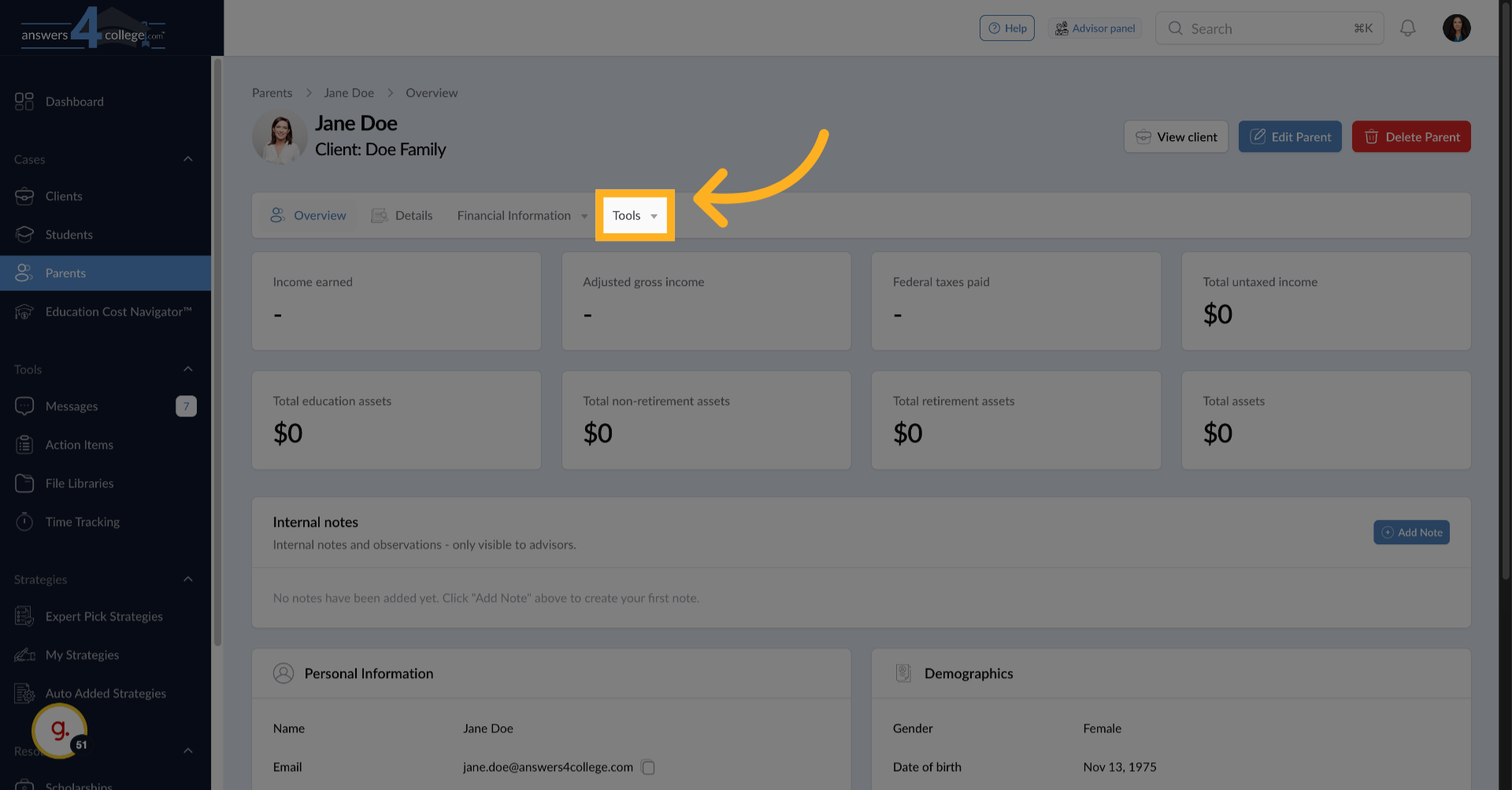Image resolution: width=1512 pixels, height=790 pixels.
Task: Click the Add Note button
Action: pos(1411,532)
